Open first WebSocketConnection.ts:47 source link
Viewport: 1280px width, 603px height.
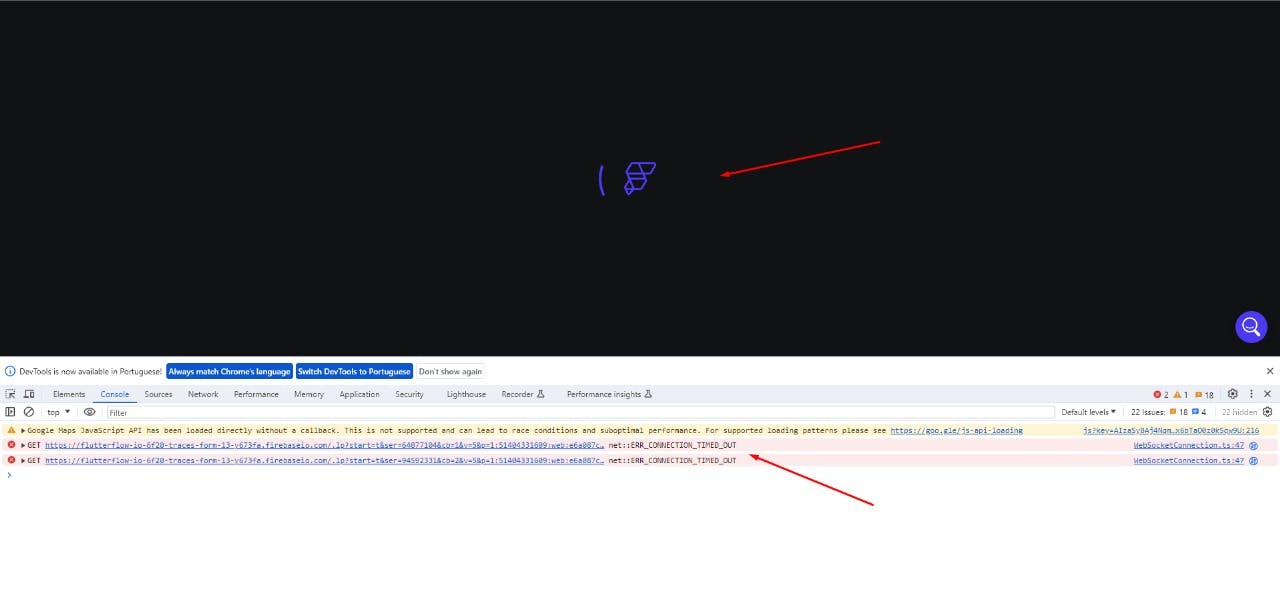1188,445
